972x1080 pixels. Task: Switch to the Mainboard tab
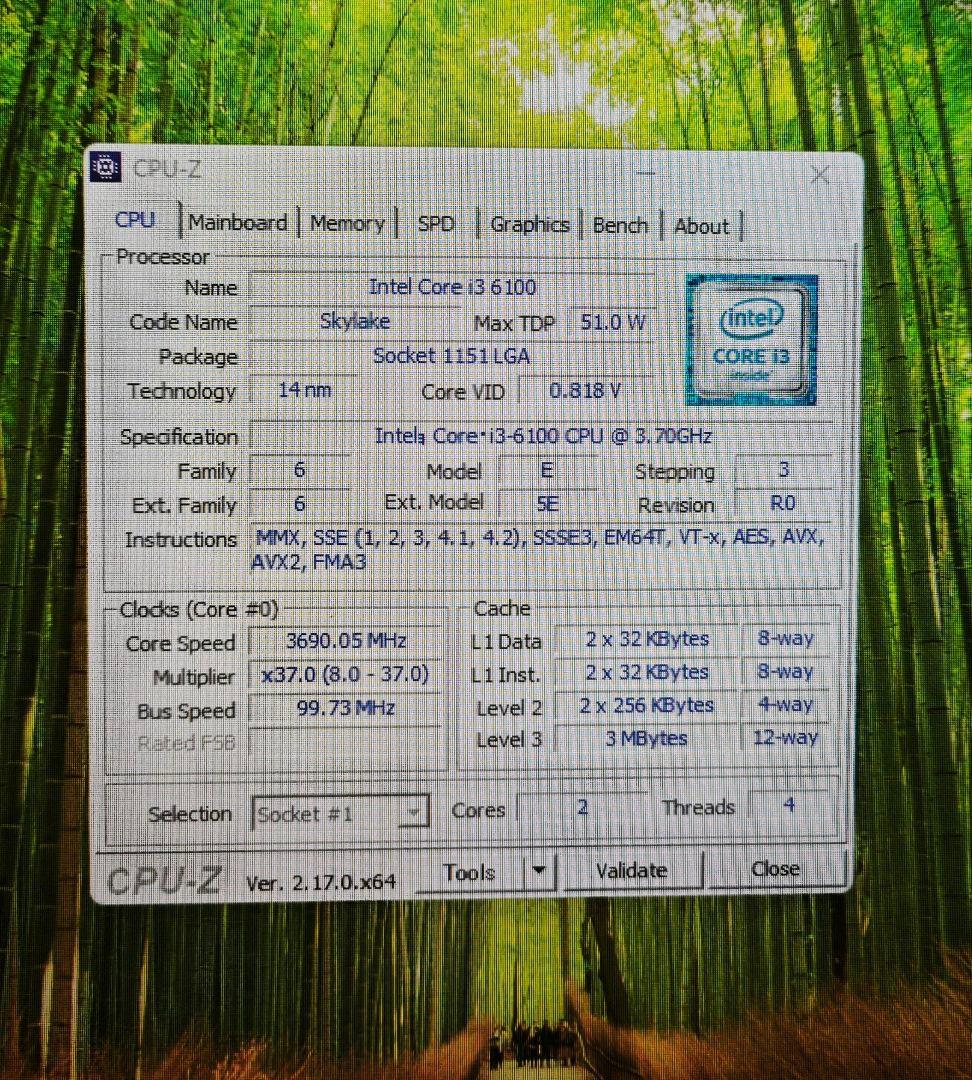(237, 223)
